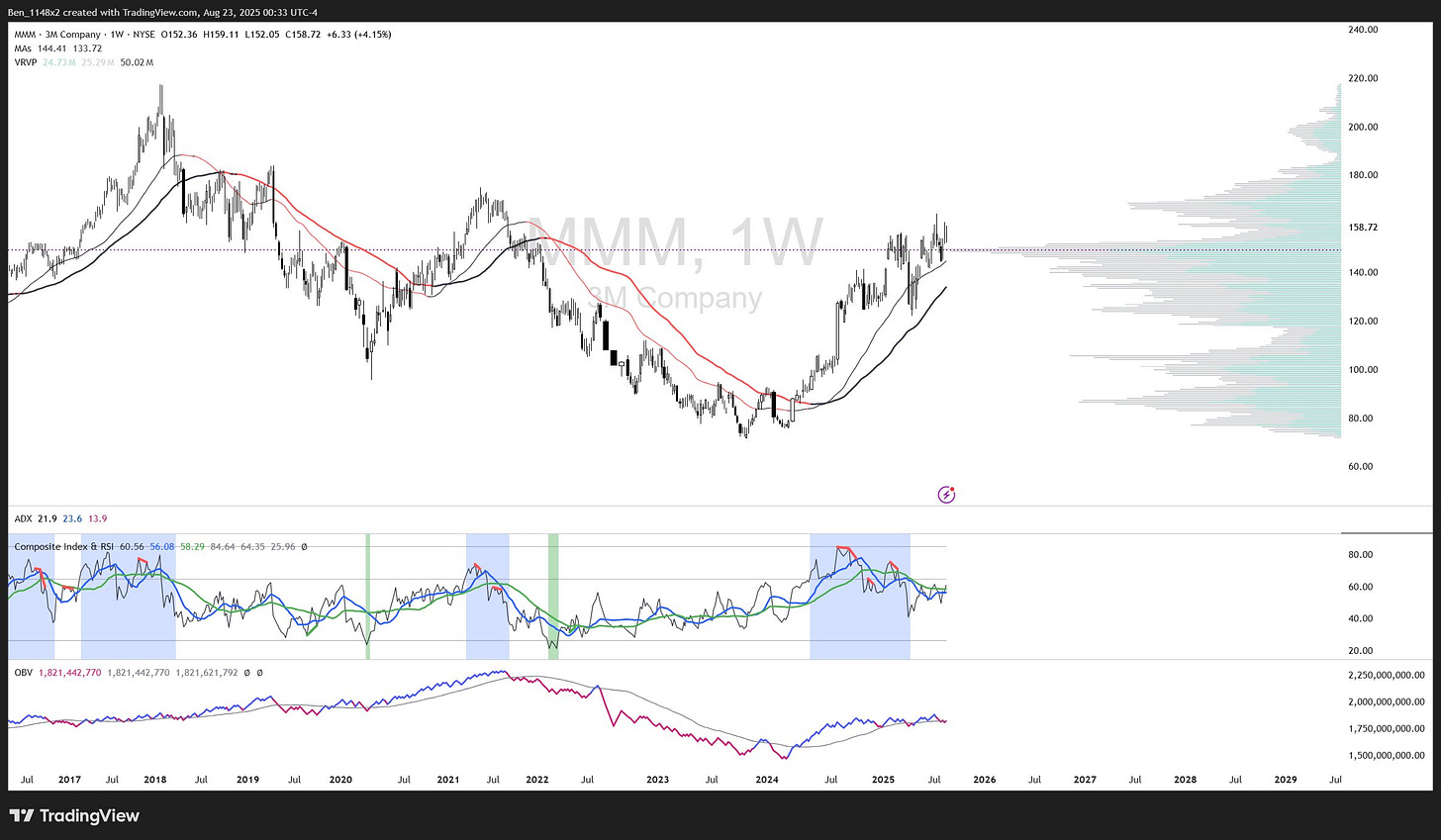This screenshot has height=840, width=1441.
Task: Click the 200.00 price axis label
Action: (x=1363, y=127)
